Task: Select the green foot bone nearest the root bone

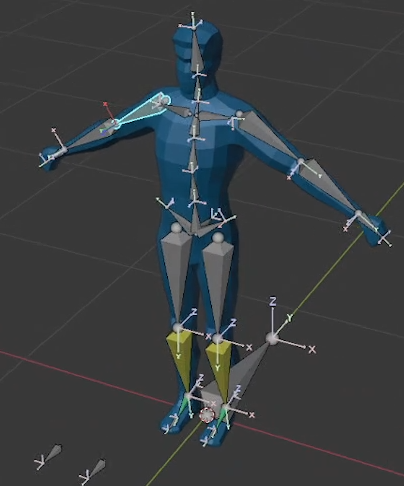Action: [222, 417]
